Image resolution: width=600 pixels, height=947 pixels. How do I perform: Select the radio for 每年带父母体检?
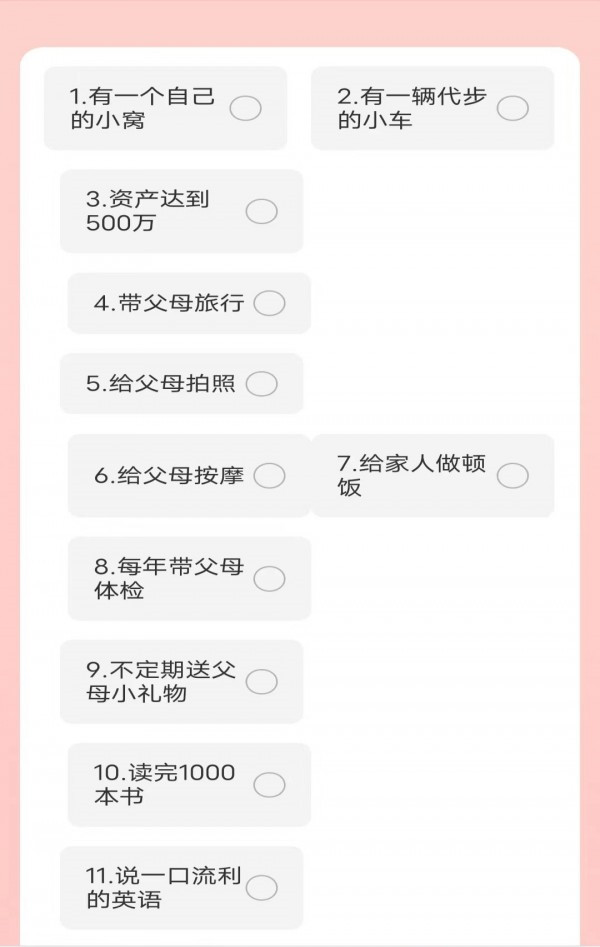(x=269, y=578)
